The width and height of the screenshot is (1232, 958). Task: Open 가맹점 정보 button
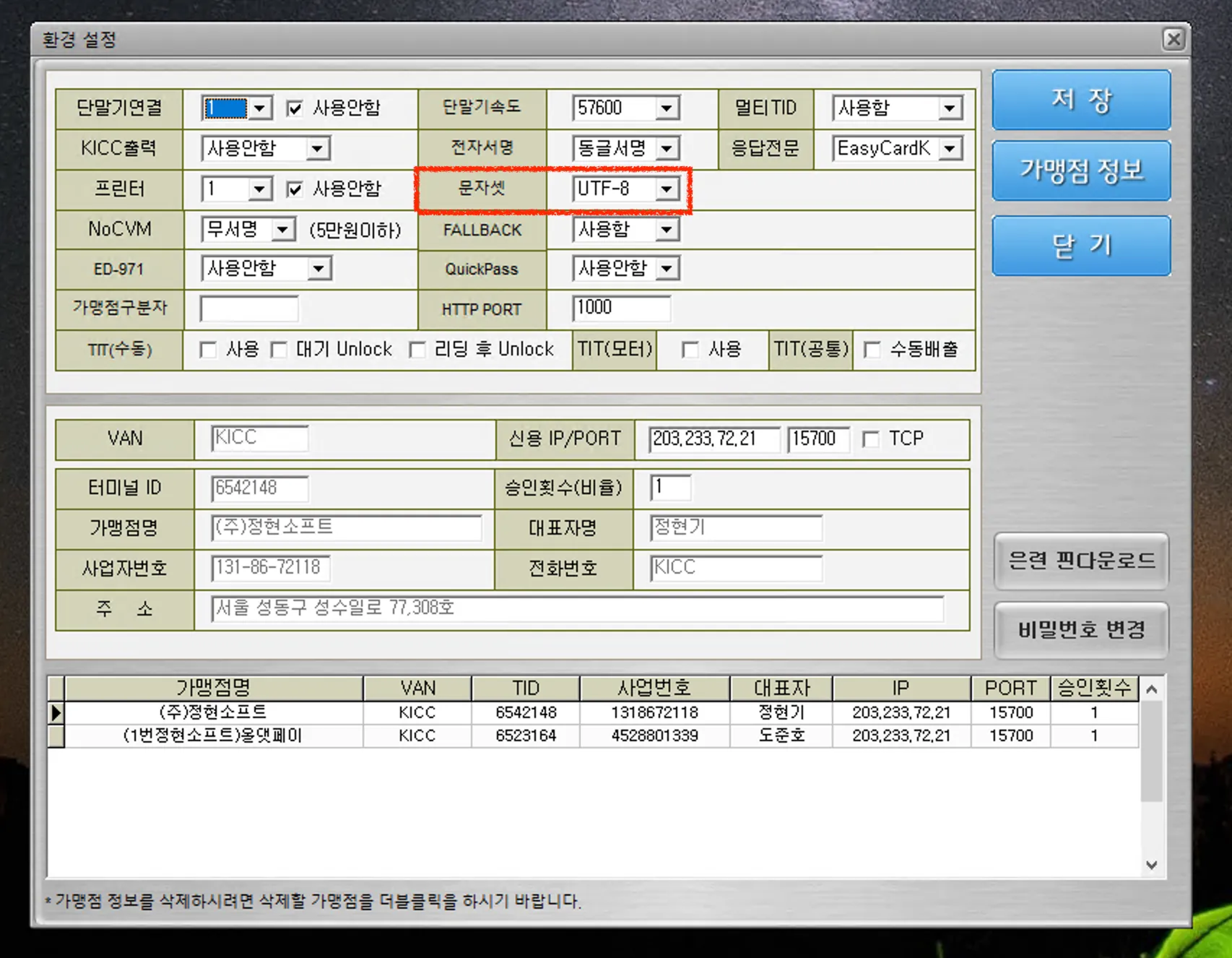pos(1081,171)
